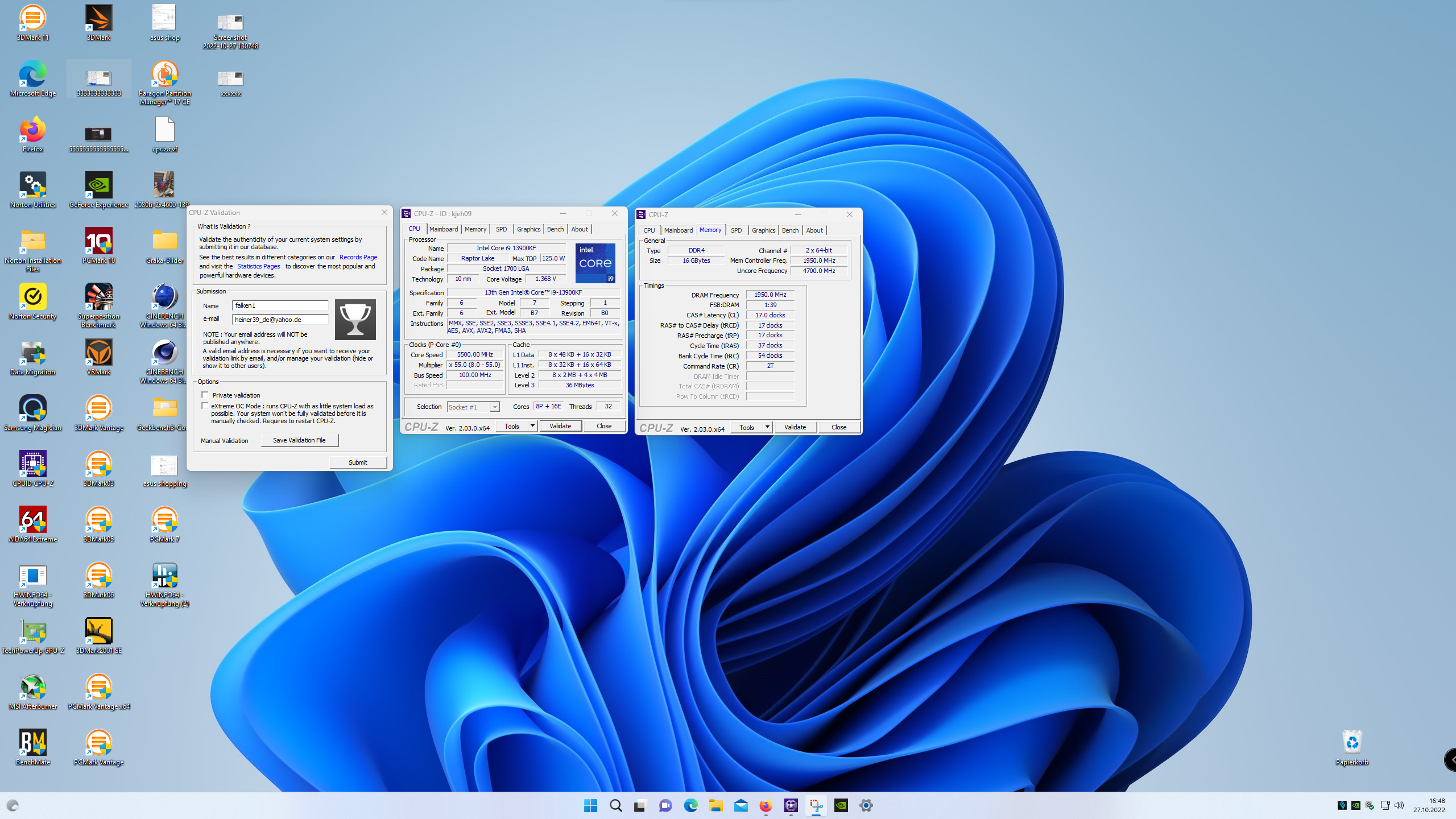The image size is (1456, 819).
Task: Click the e-mail input field
Action: (280, 320)
